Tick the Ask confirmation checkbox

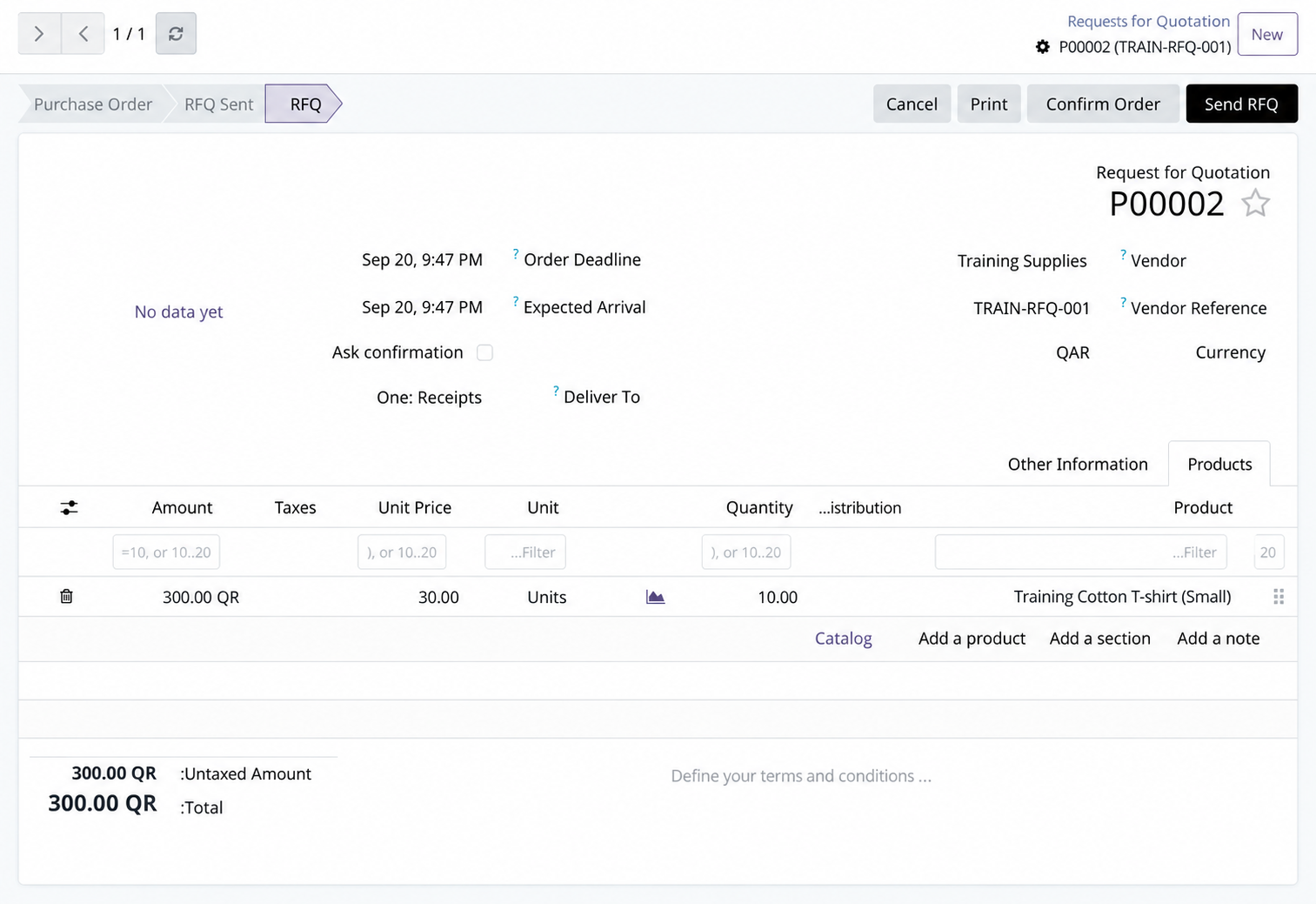484,352
